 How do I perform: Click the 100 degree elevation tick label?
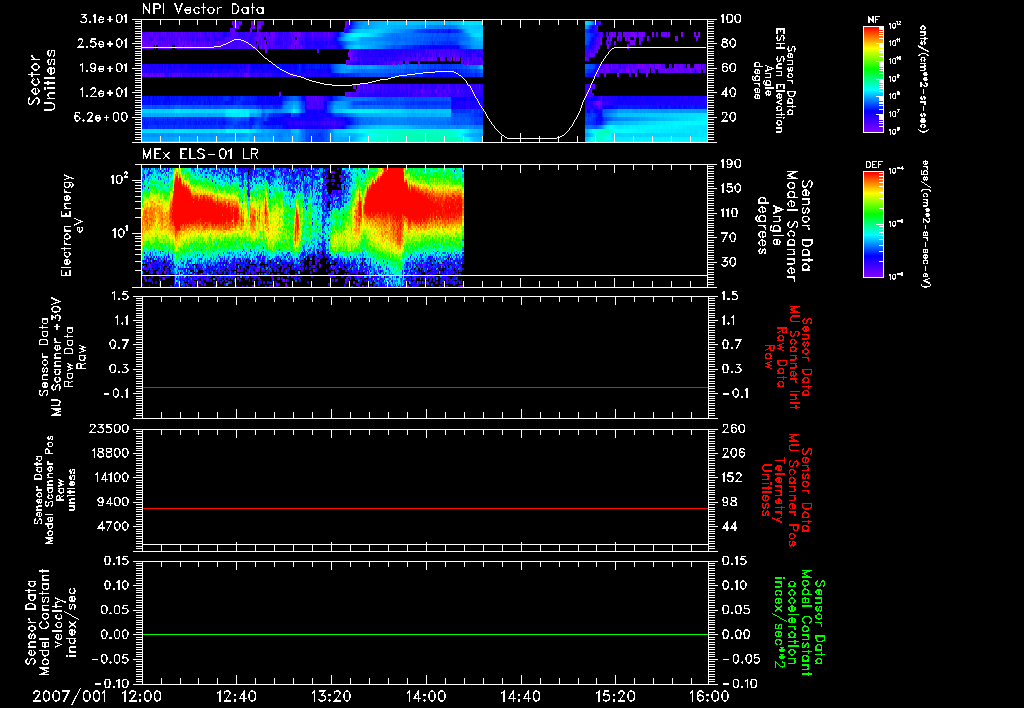(731, 19)
